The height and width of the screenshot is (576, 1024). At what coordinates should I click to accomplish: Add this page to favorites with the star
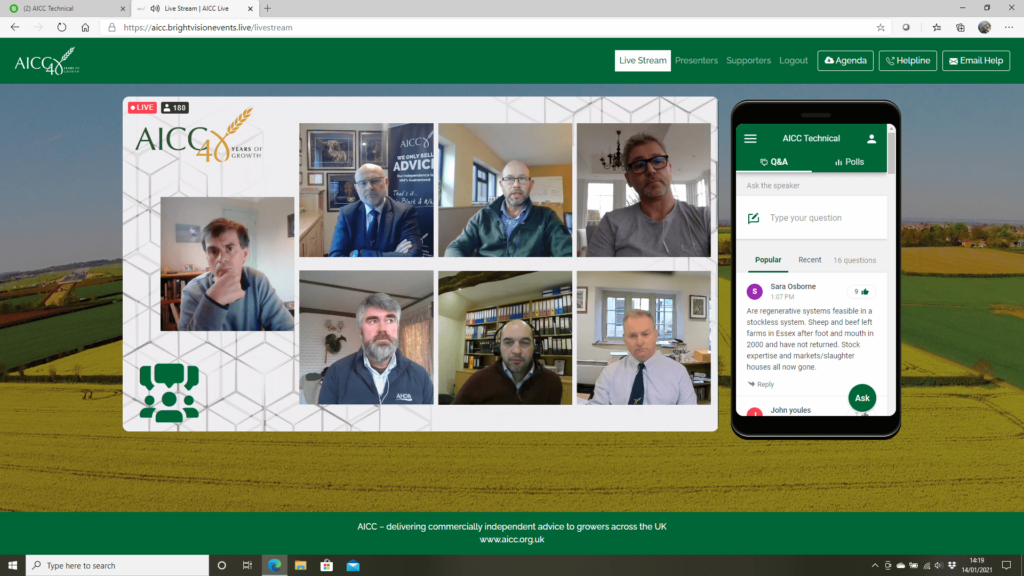[880, 27]
